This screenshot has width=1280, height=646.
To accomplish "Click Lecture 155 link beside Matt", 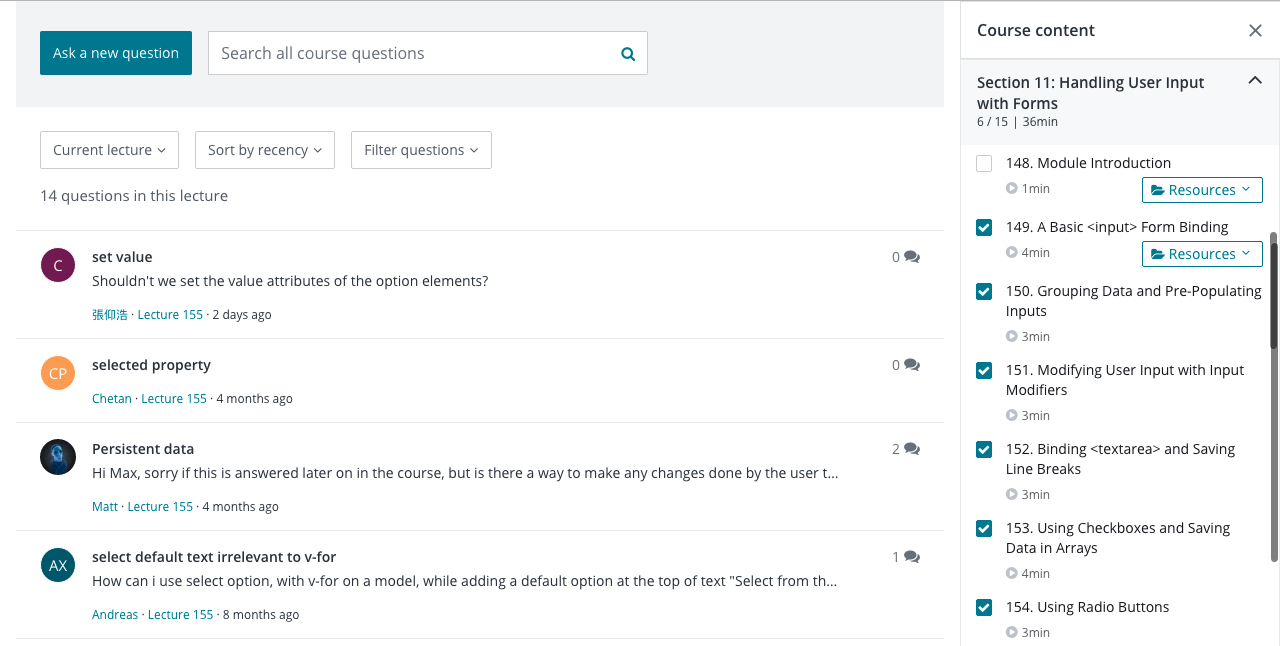I will pyautogui.click(x=160, y=506).
